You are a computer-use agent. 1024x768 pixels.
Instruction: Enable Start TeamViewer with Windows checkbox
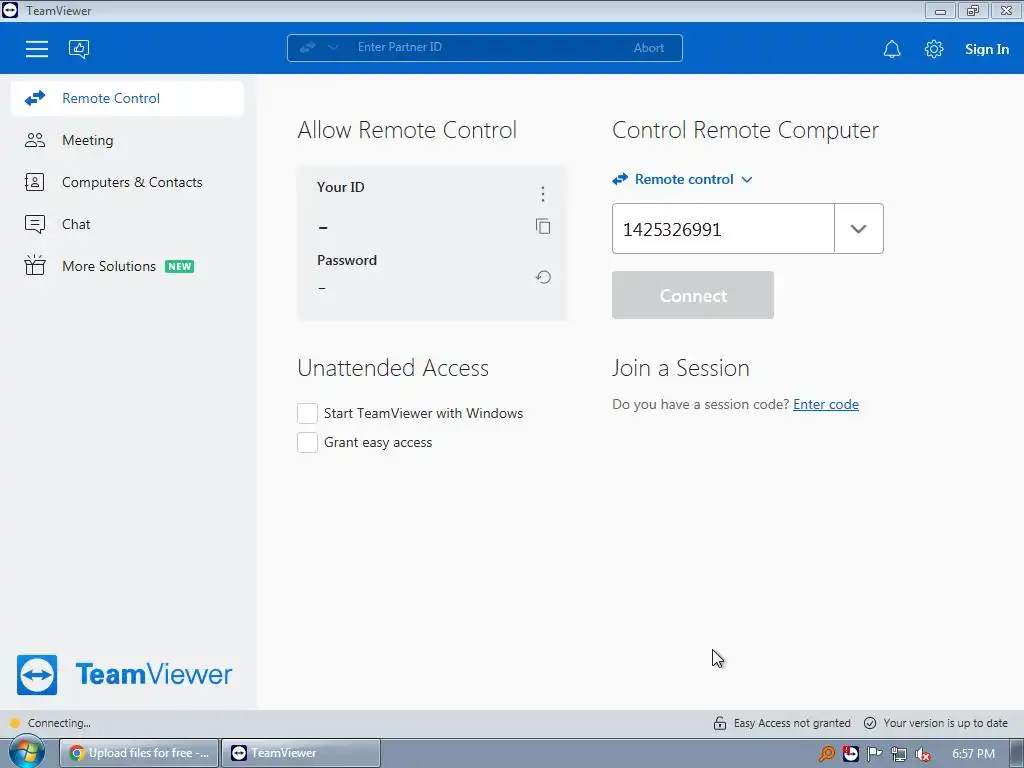point(308,413)
